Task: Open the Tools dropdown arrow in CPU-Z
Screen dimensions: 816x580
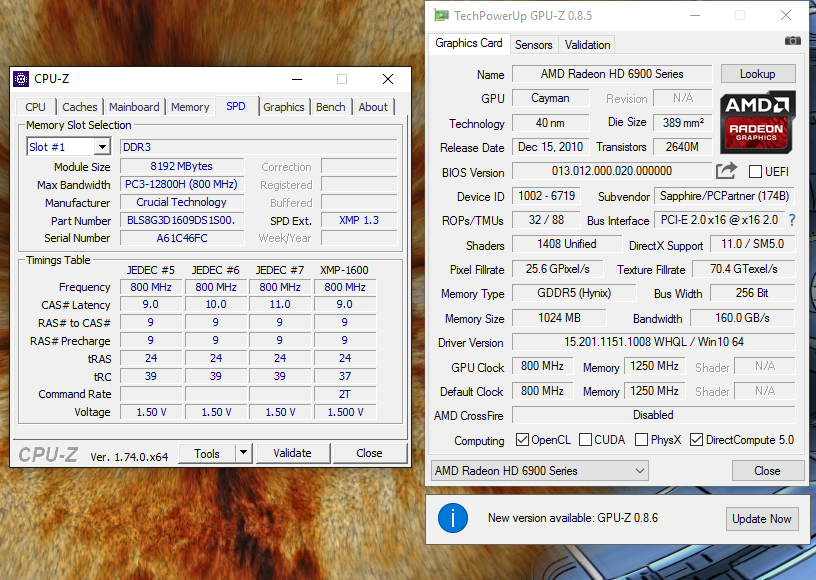Action: pos(243,453)
